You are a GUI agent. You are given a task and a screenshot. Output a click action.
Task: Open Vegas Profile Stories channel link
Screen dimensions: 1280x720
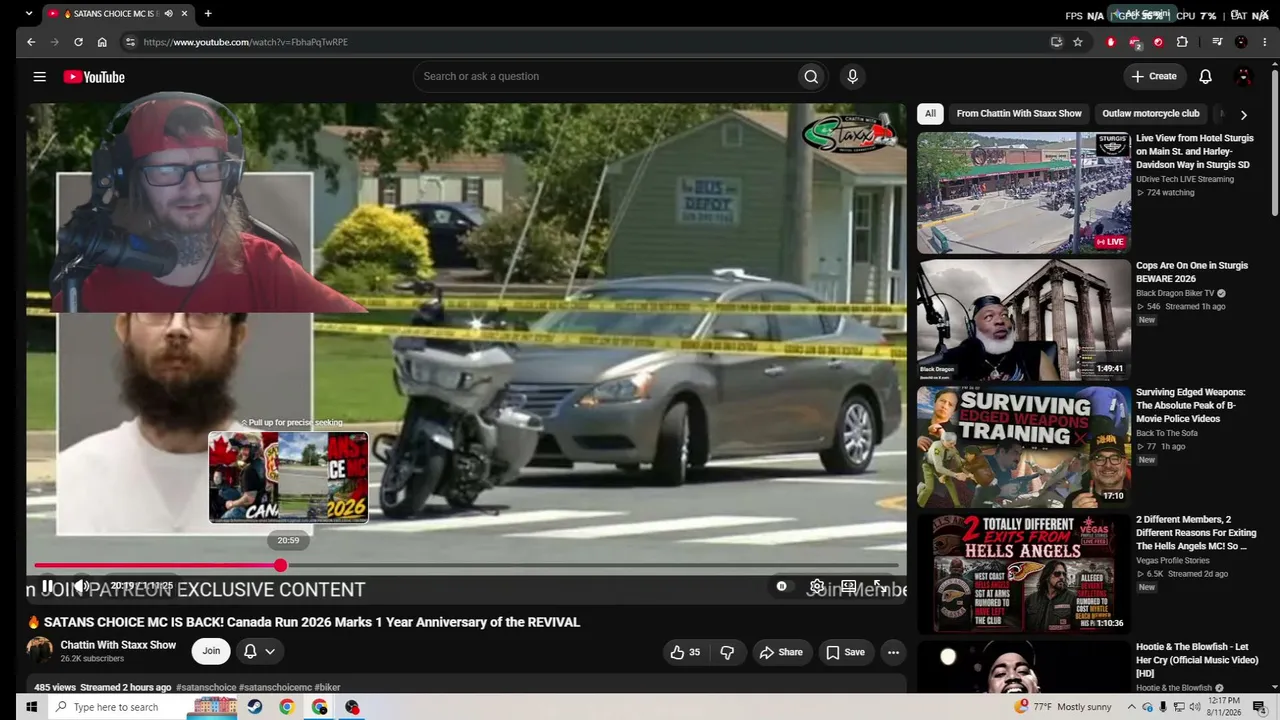1173,561
